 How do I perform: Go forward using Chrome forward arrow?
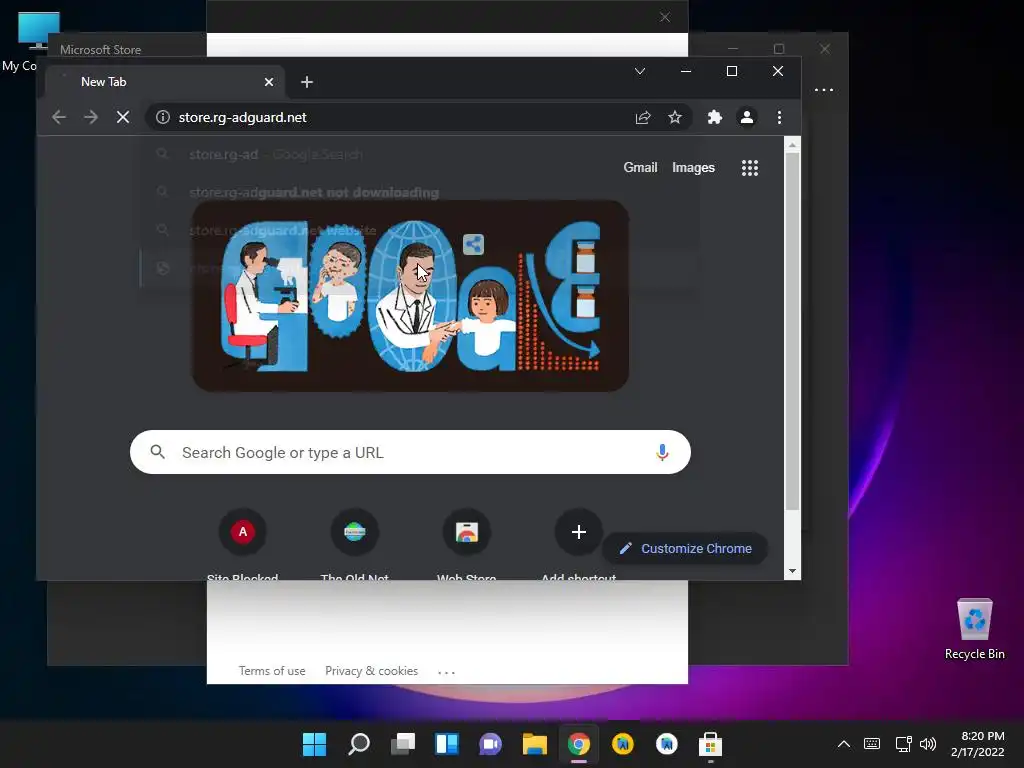tap(91, 118)
